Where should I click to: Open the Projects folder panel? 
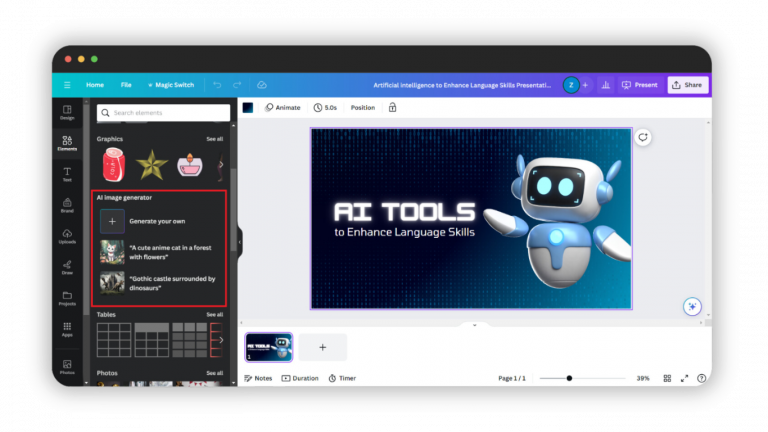(67, 298)
